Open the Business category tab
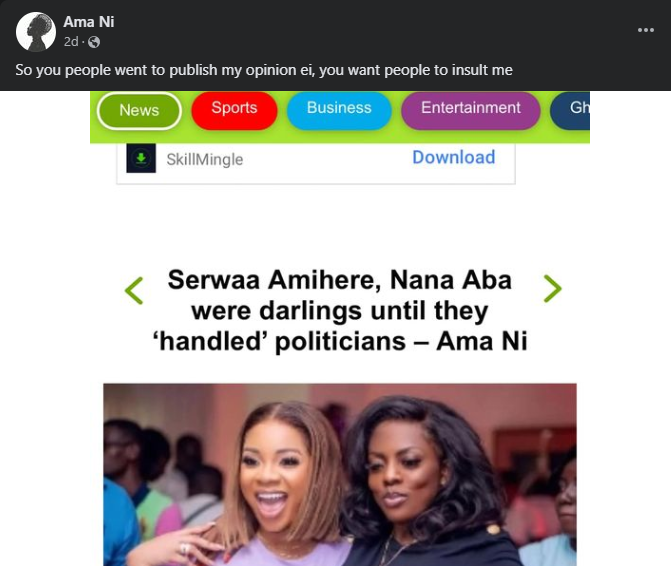The width and height of the screenshot is (671, 566). [339, 109]
